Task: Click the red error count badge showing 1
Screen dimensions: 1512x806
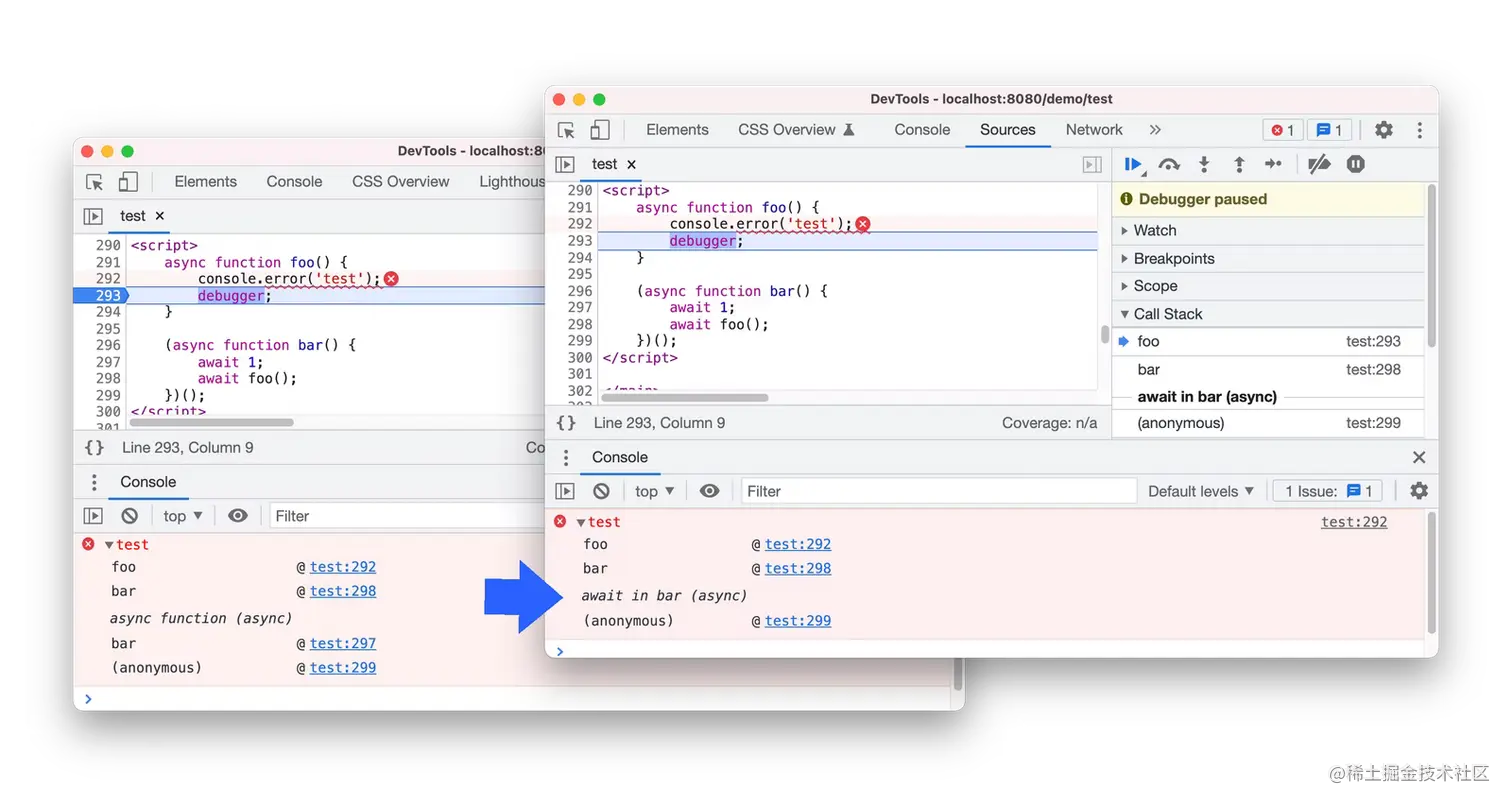Action: click(1283, 130)
